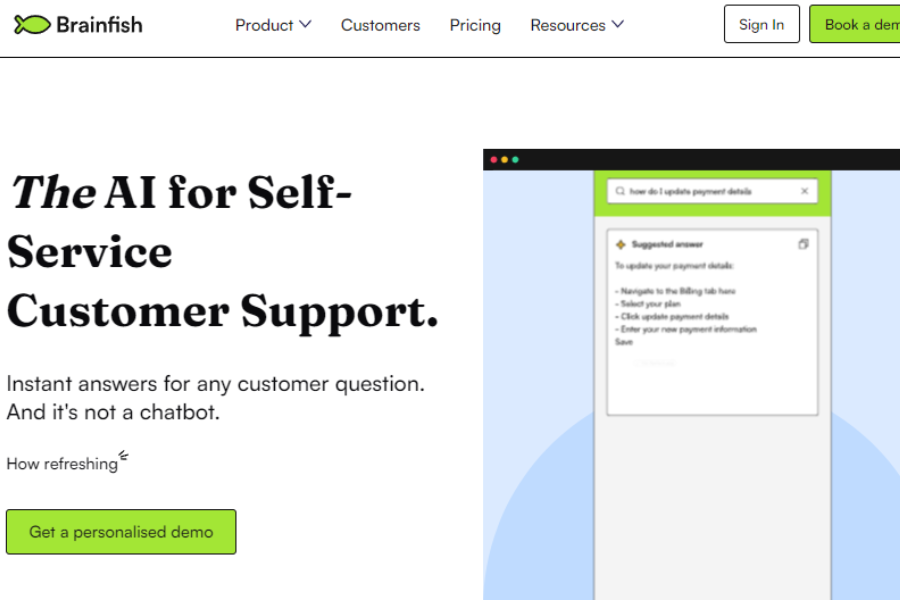Click the red traffic-light dot in the mockup
Viewport: 900px width, 600px height.
494,160
